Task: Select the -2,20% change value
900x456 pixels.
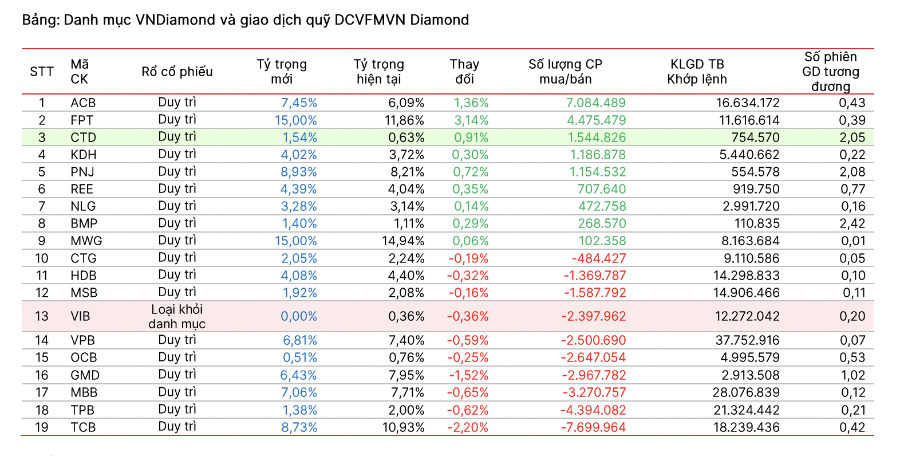Action: [469, 427]
